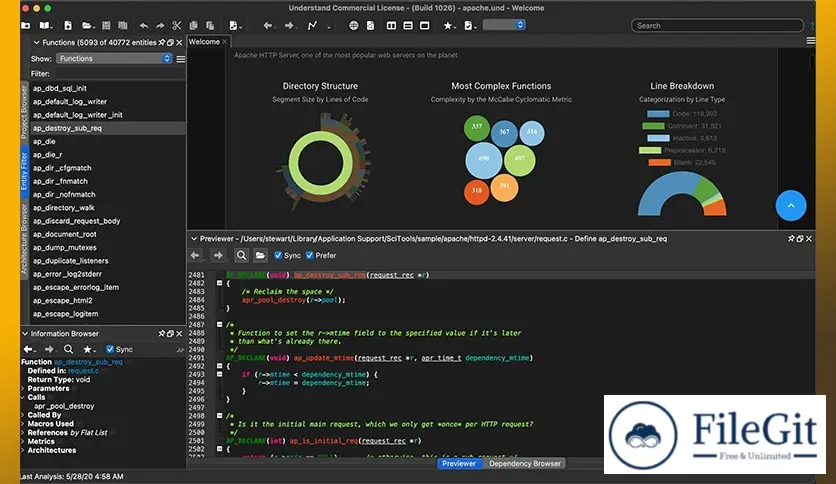Collapse the Previewer panel chevron

click(x=194, y=239)
